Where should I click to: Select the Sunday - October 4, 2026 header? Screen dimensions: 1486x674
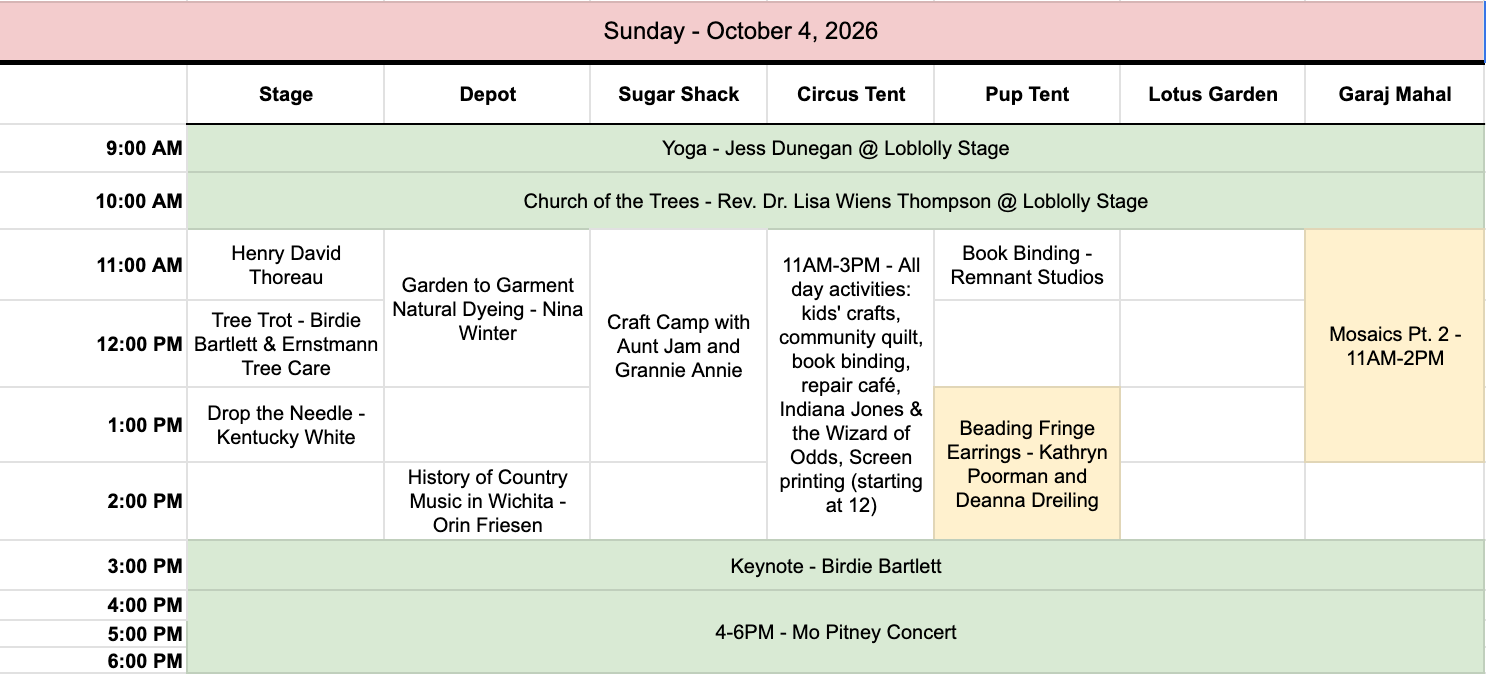pos(742,31)
